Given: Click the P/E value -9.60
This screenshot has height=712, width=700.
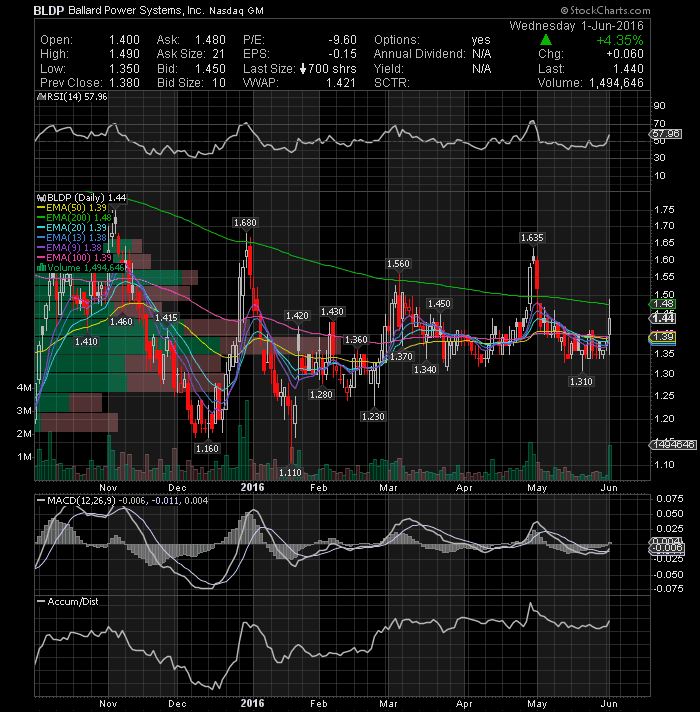Looking at the screenshot, I should [x=342, y=40].
